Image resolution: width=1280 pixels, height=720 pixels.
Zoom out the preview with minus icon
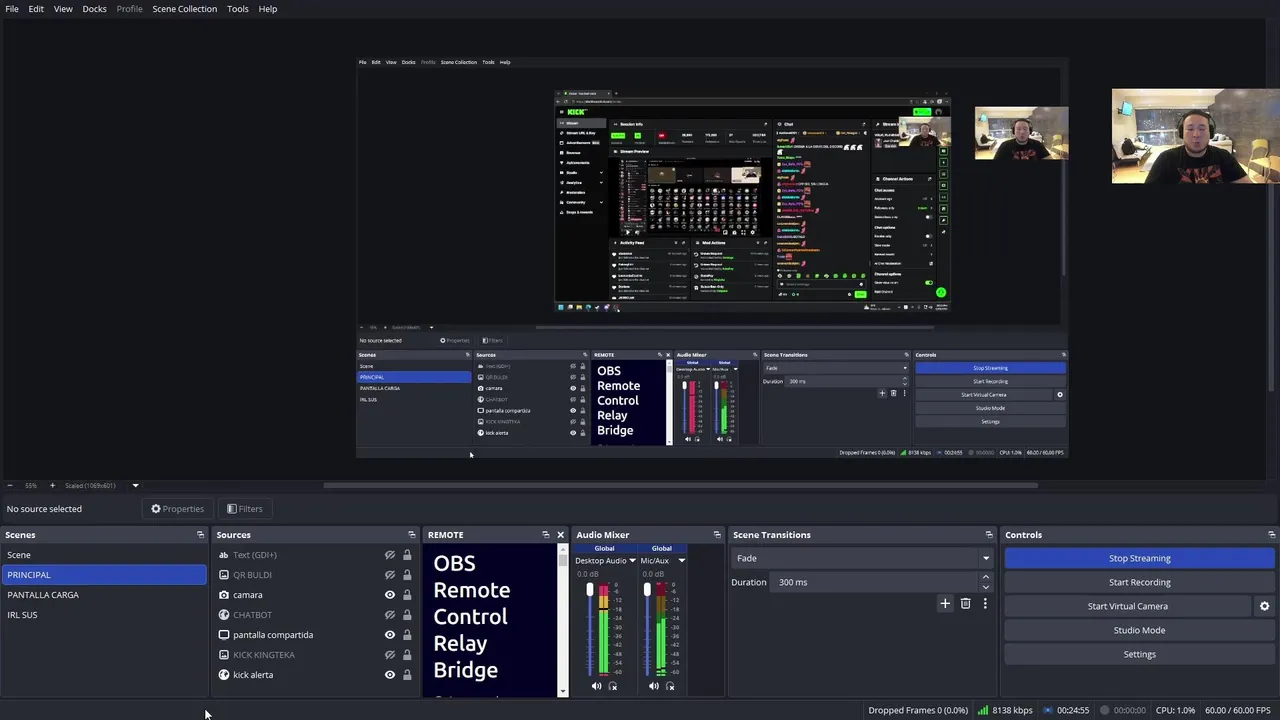(x=10, y=486)
